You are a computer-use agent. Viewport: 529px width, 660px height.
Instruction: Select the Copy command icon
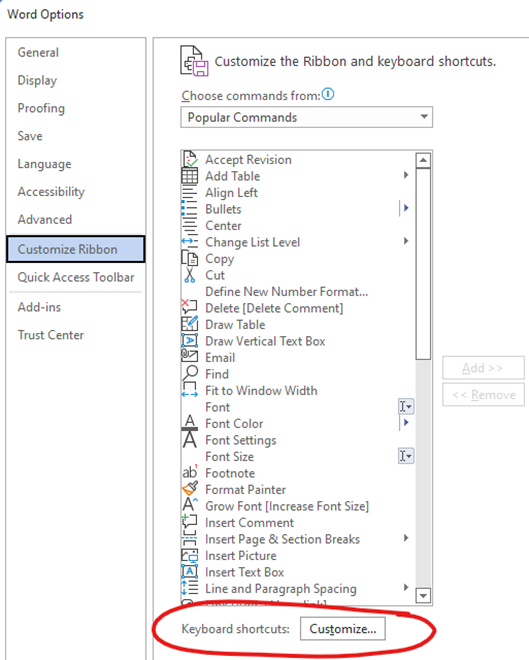(x=189, y=258)
